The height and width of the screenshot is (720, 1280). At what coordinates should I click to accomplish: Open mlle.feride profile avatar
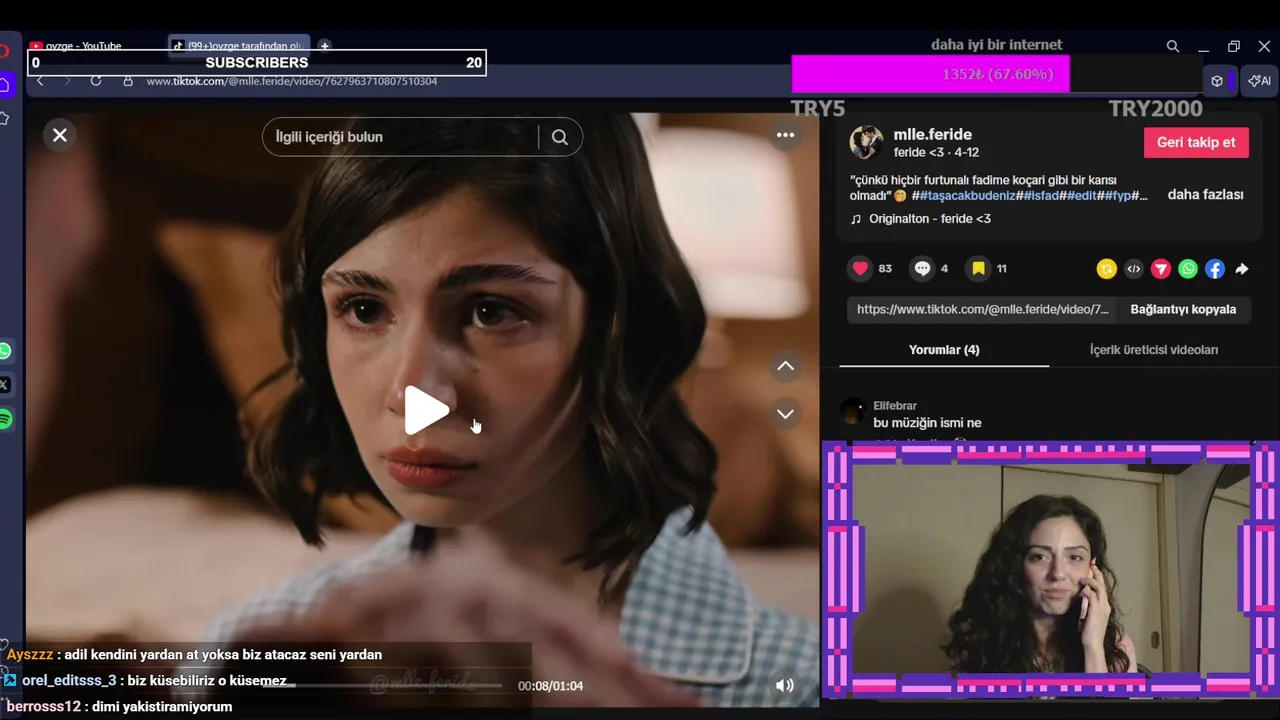click(866, 142)
